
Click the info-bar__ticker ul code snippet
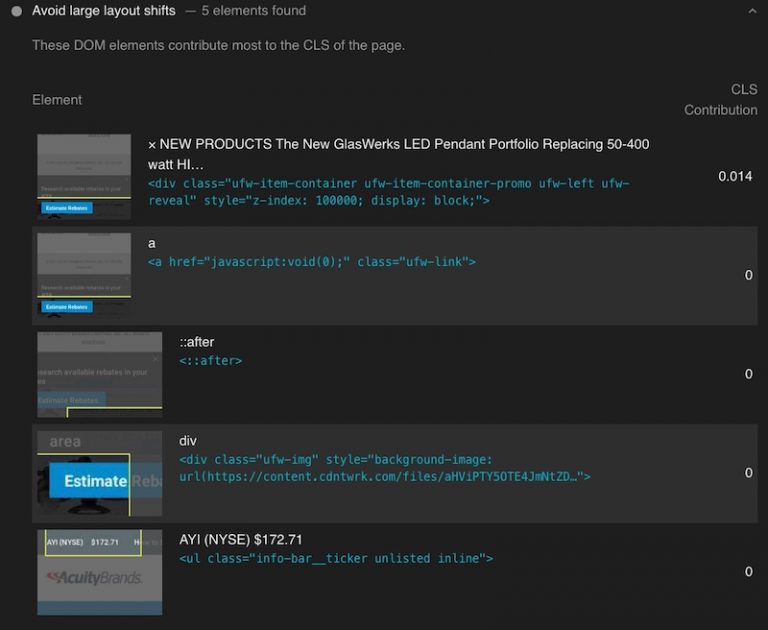(x=335, y=558)
